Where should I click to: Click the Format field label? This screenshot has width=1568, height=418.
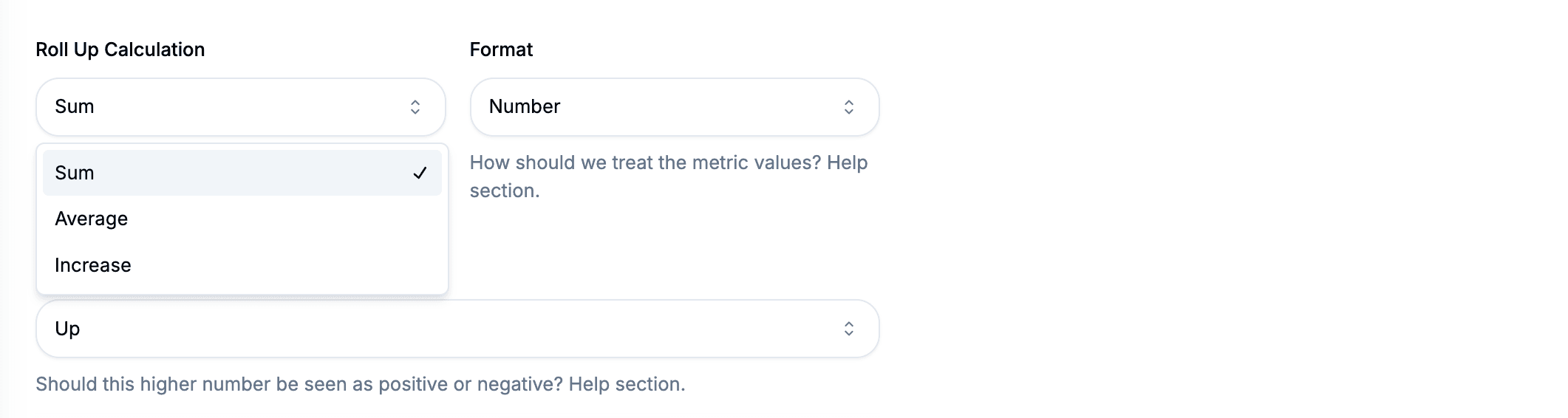(x=501, y=49)
